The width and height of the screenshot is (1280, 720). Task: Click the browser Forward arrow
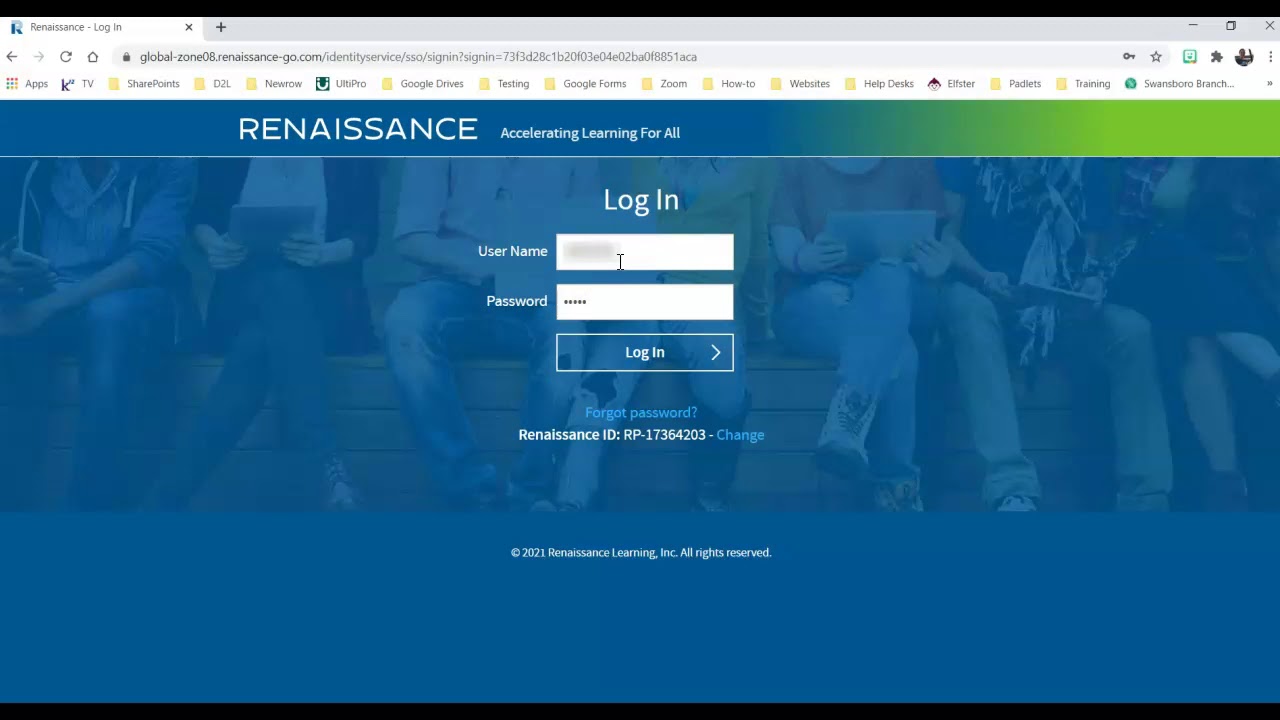39,57
